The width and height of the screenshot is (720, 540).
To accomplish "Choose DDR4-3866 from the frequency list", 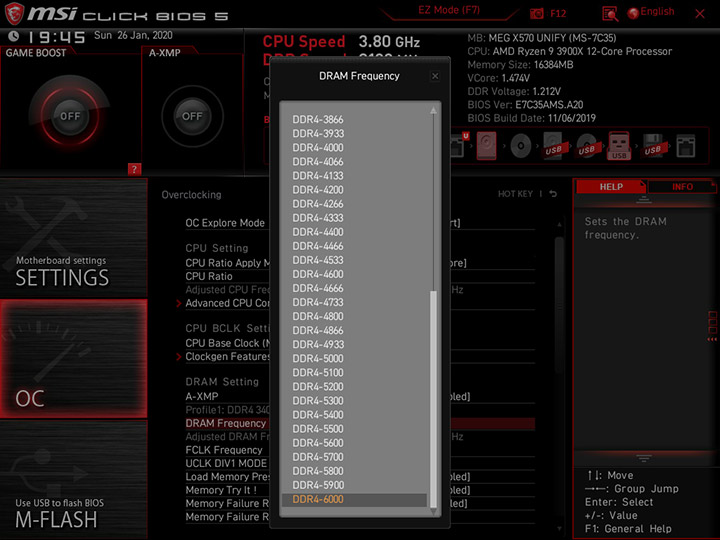I will point(318,119).
